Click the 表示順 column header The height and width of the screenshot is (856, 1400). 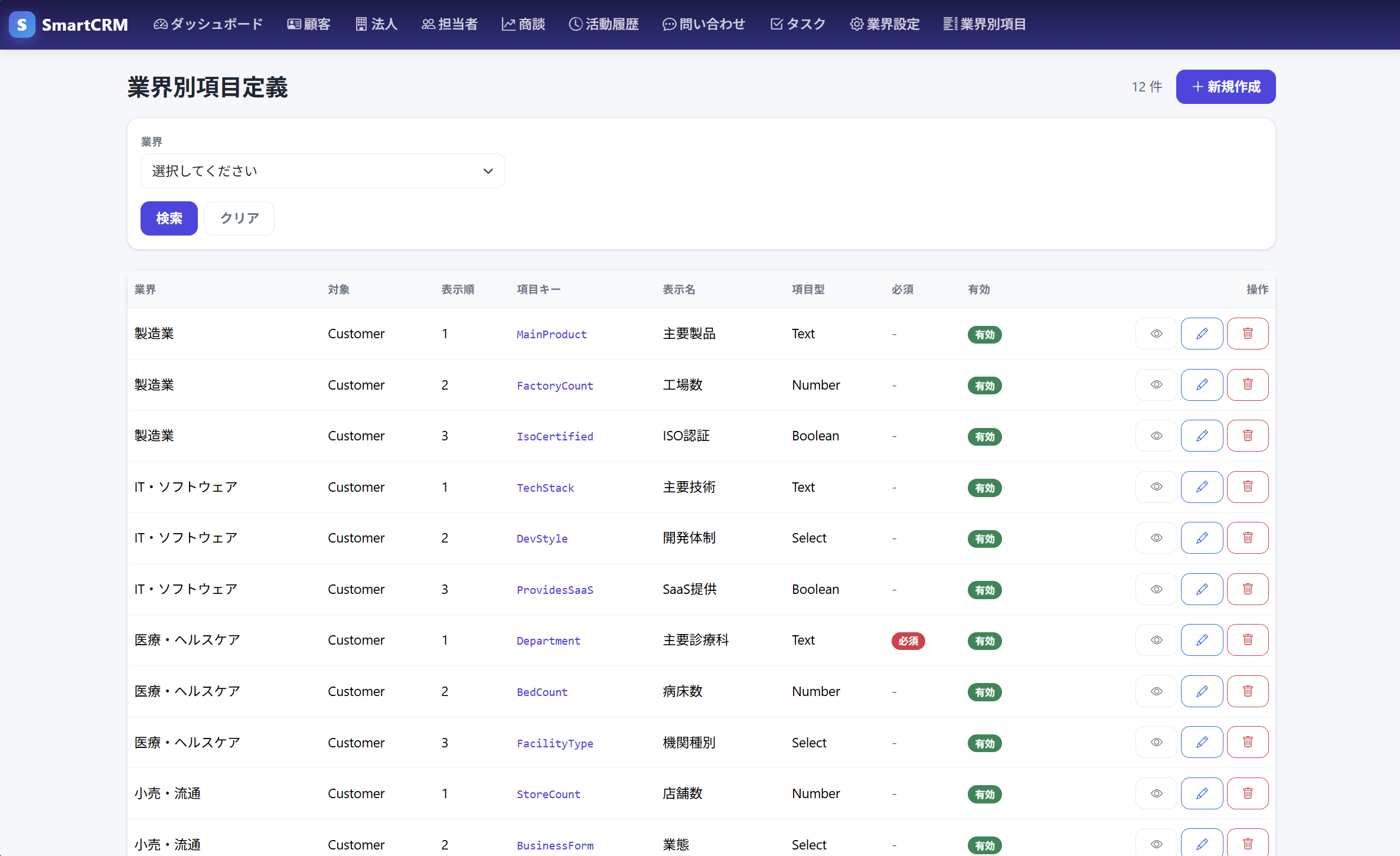click(458, 289)
